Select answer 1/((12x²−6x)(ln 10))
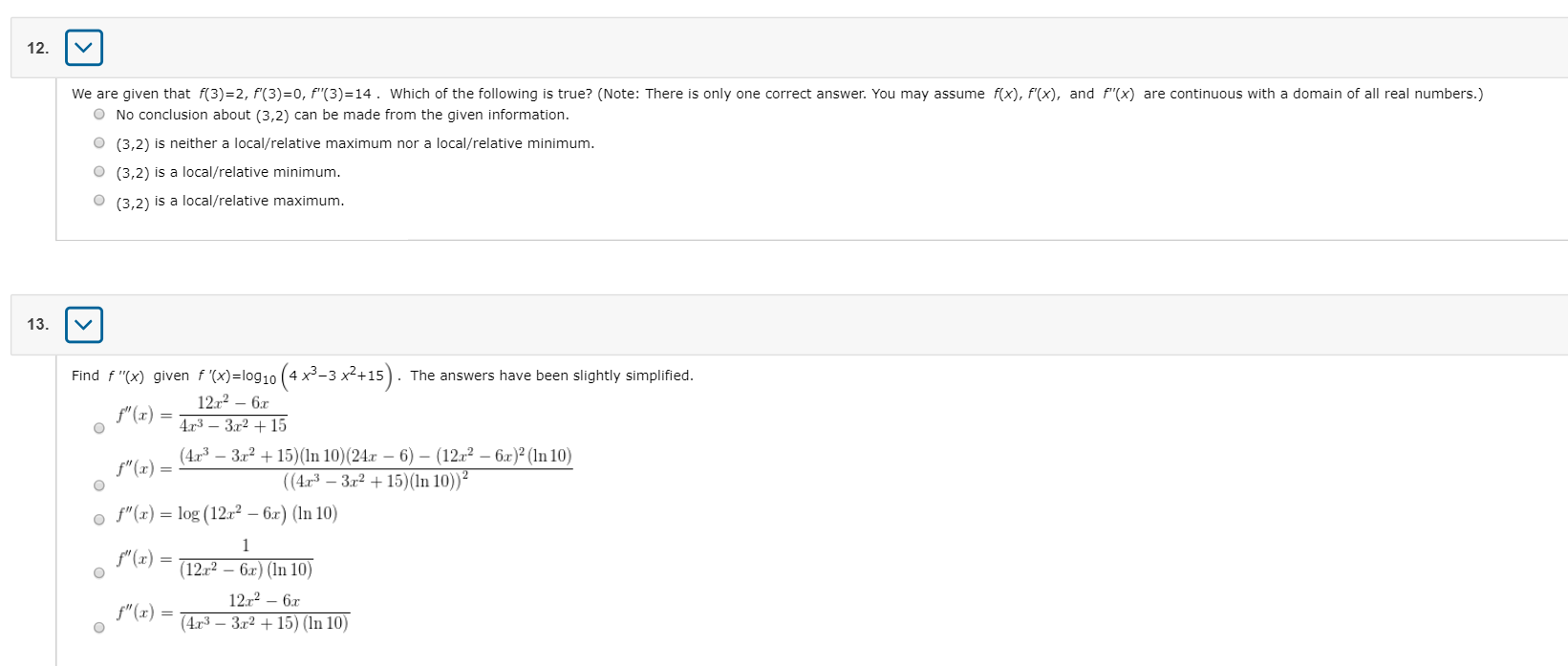The image size is (1568, 666). coord(99,573)
